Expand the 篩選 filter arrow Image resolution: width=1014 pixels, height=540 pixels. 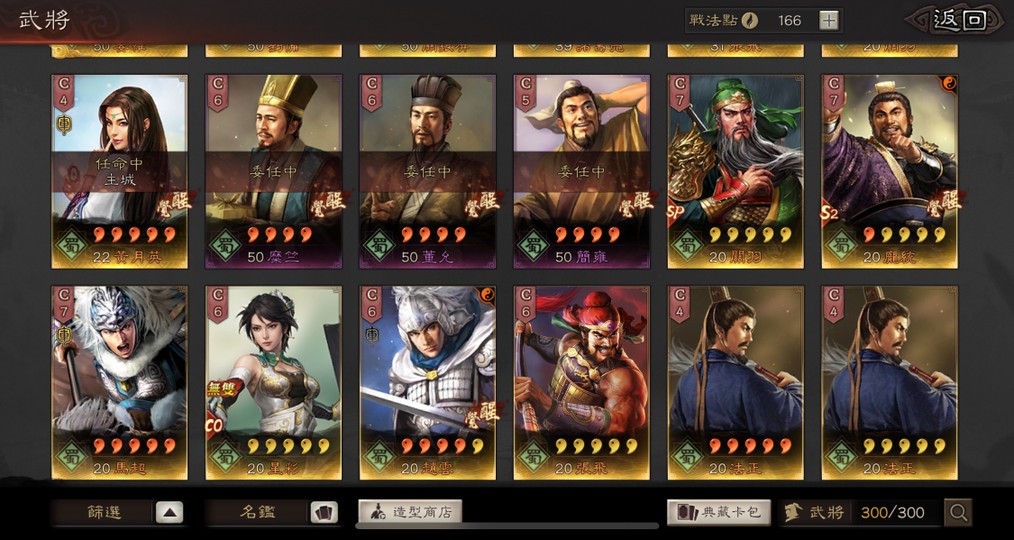(x=169, y=513)
